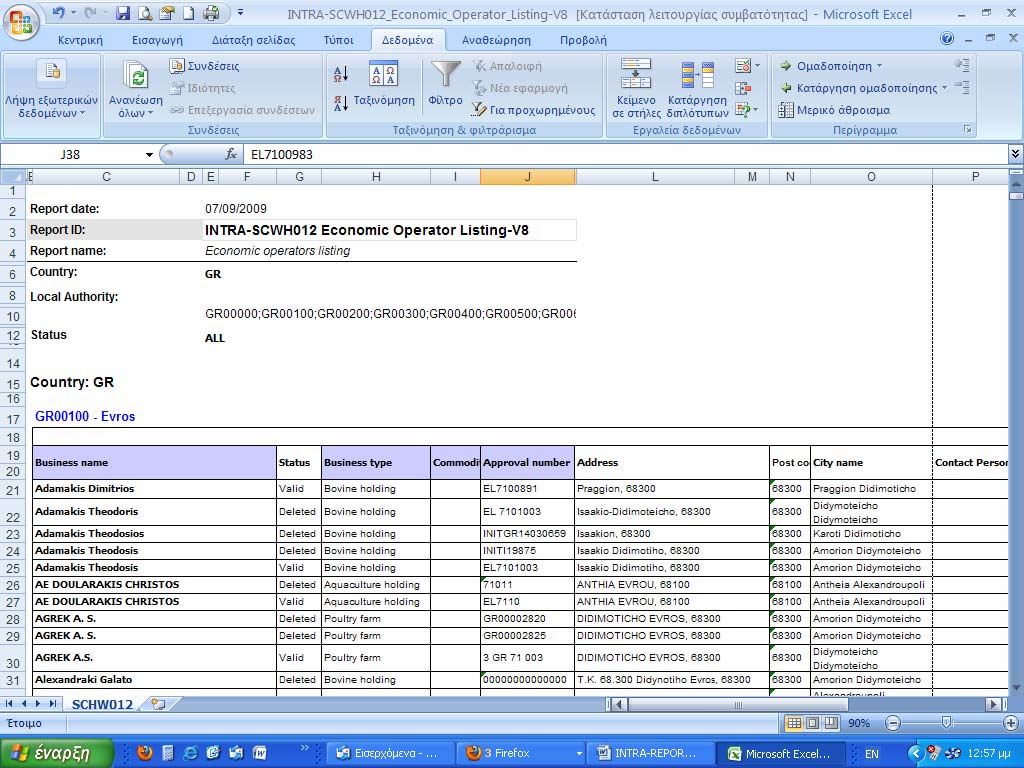
Task: Open Print Preview from quick access toolbar
Action: click(145, 12)
